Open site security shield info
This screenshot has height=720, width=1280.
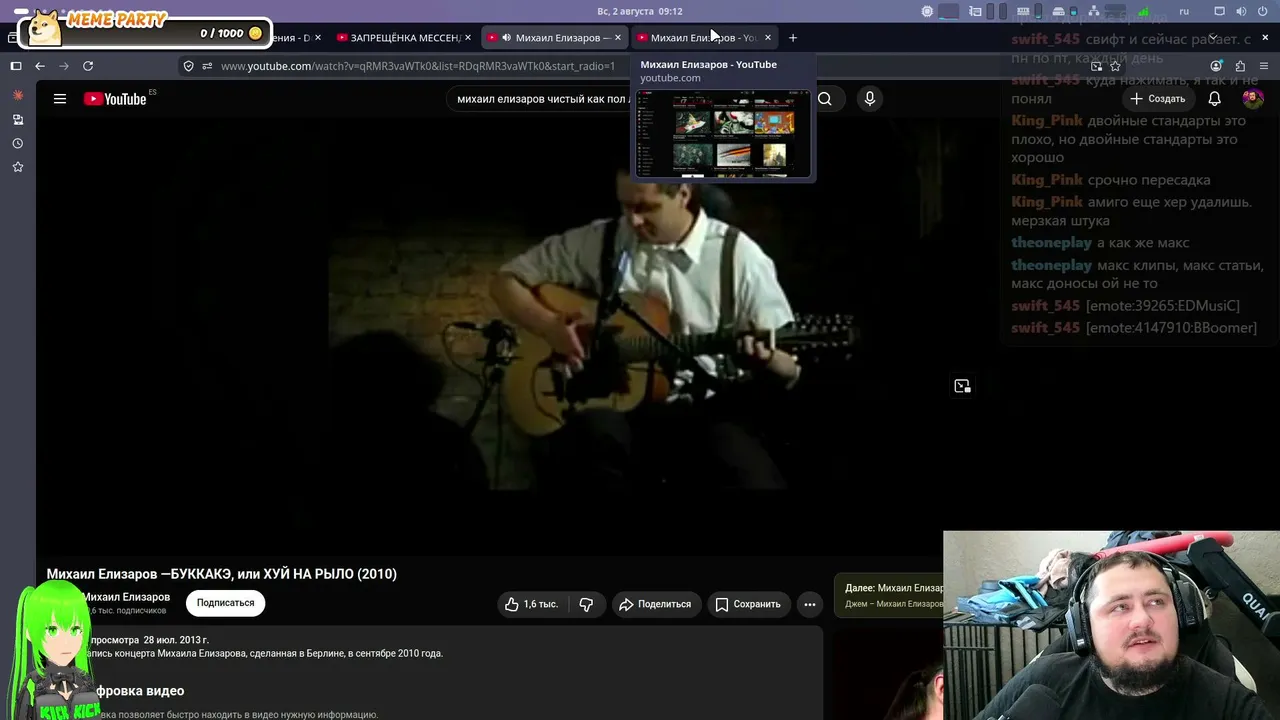point(188,66)
